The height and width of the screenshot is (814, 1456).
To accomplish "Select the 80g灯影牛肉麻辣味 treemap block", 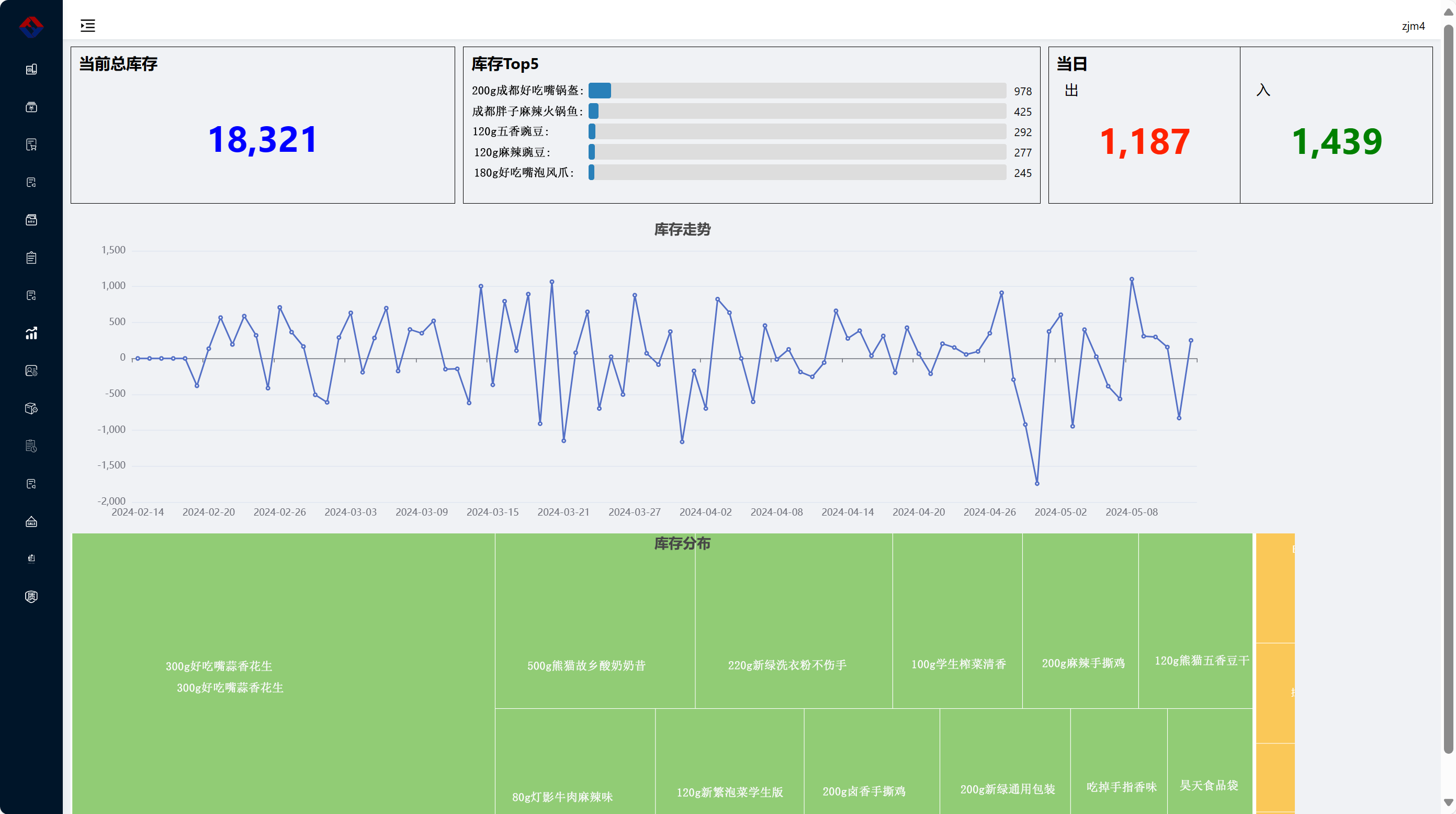I will [575, 762].
